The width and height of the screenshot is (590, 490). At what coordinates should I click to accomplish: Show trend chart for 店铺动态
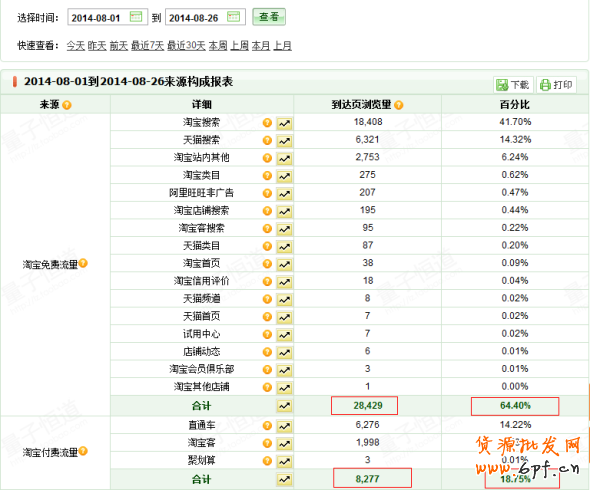coord(284,353)
